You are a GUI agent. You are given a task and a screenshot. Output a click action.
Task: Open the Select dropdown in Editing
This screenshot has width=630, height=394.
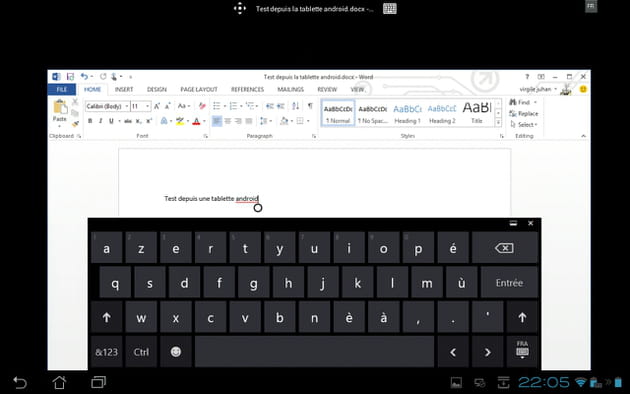(524, 125)
